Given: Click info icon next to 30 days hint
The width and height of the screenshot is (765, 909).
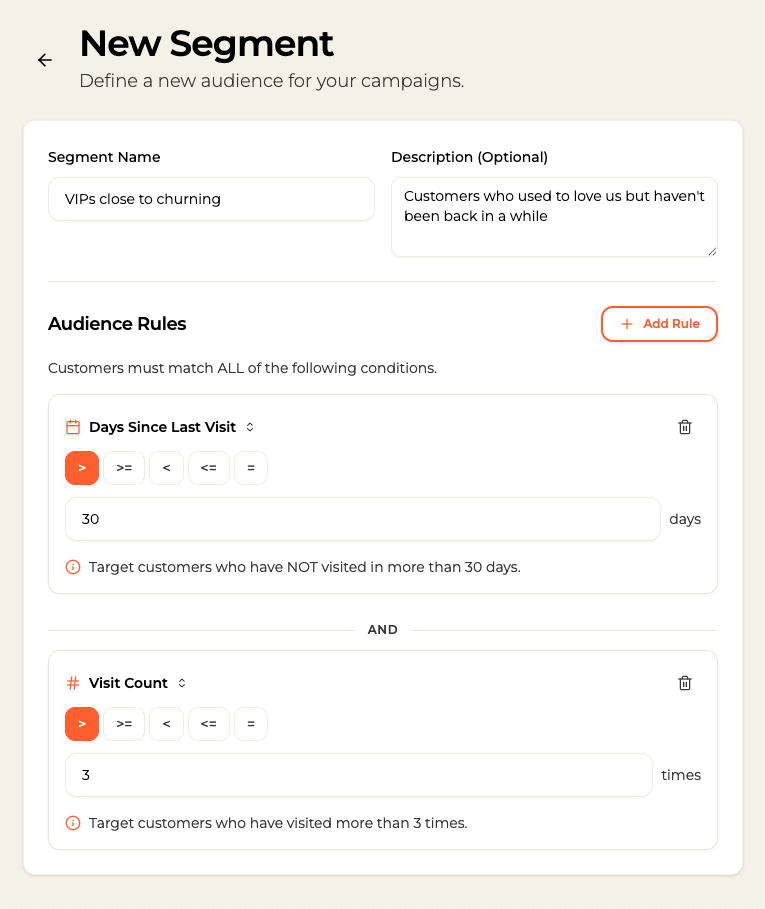Looking at the screenshot, I should pos(73,567).
